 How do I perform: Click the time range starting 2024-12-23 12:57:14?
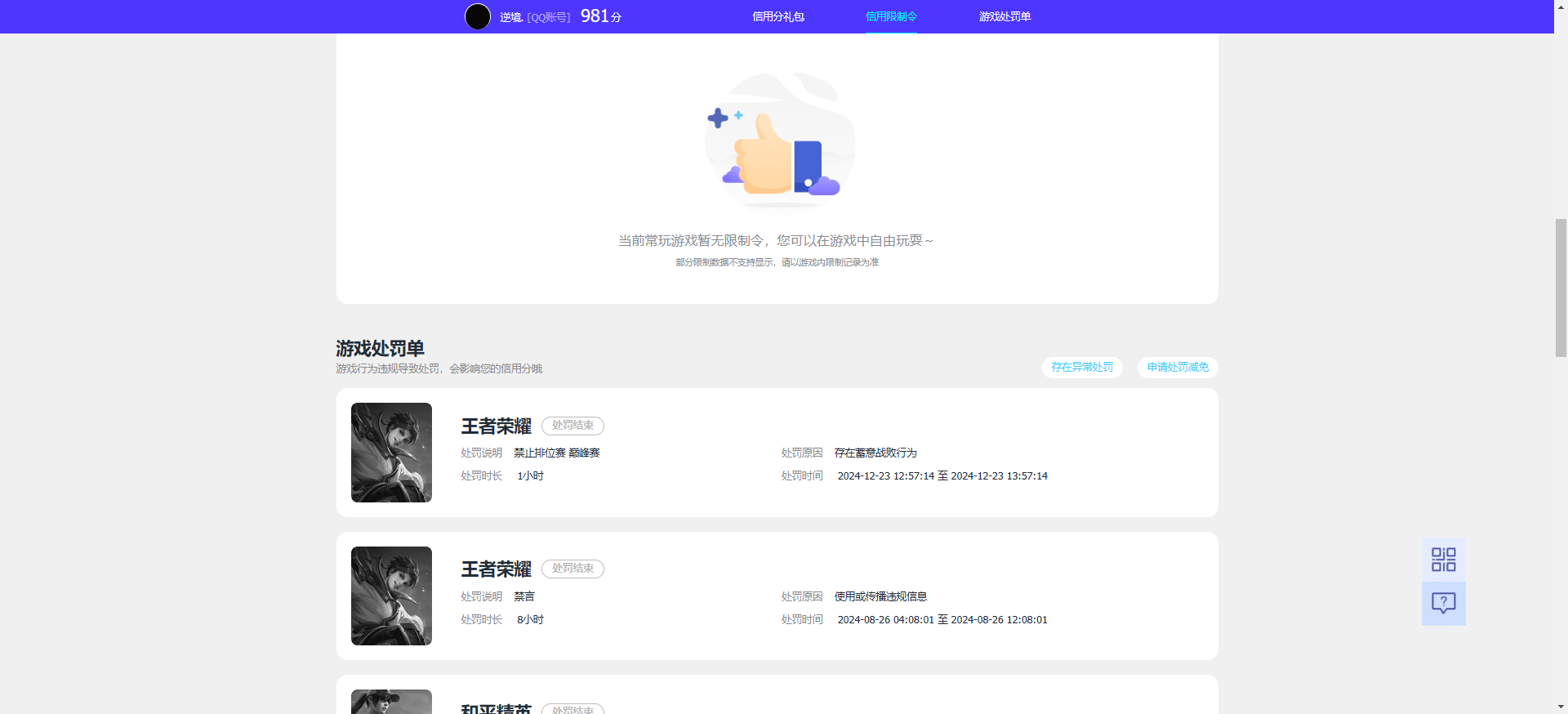(942, 475)
